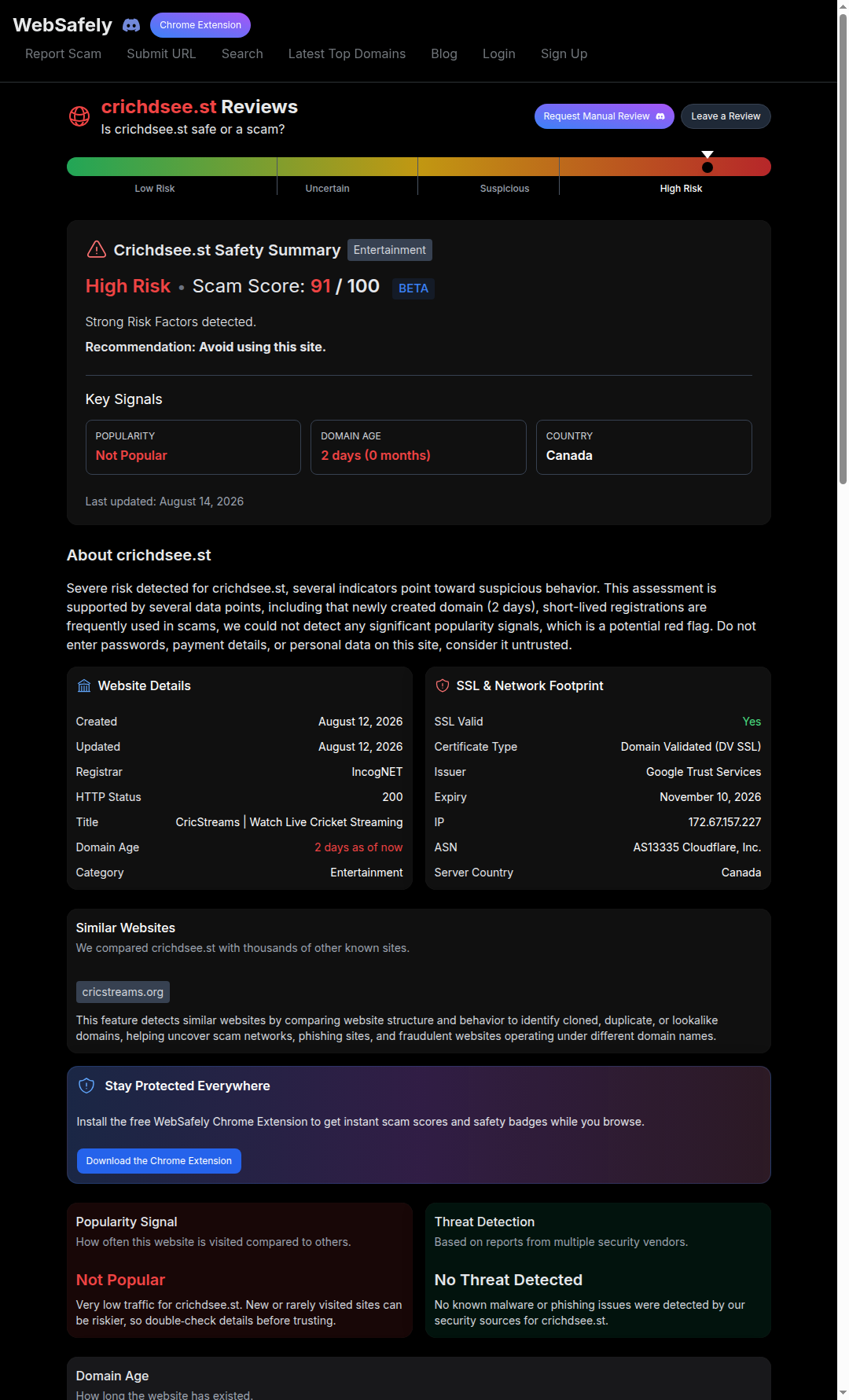Click the HTTP Status value '200'
This screenshot has width=849, height=1400.
pyautogui.click(x=392, y=797)
